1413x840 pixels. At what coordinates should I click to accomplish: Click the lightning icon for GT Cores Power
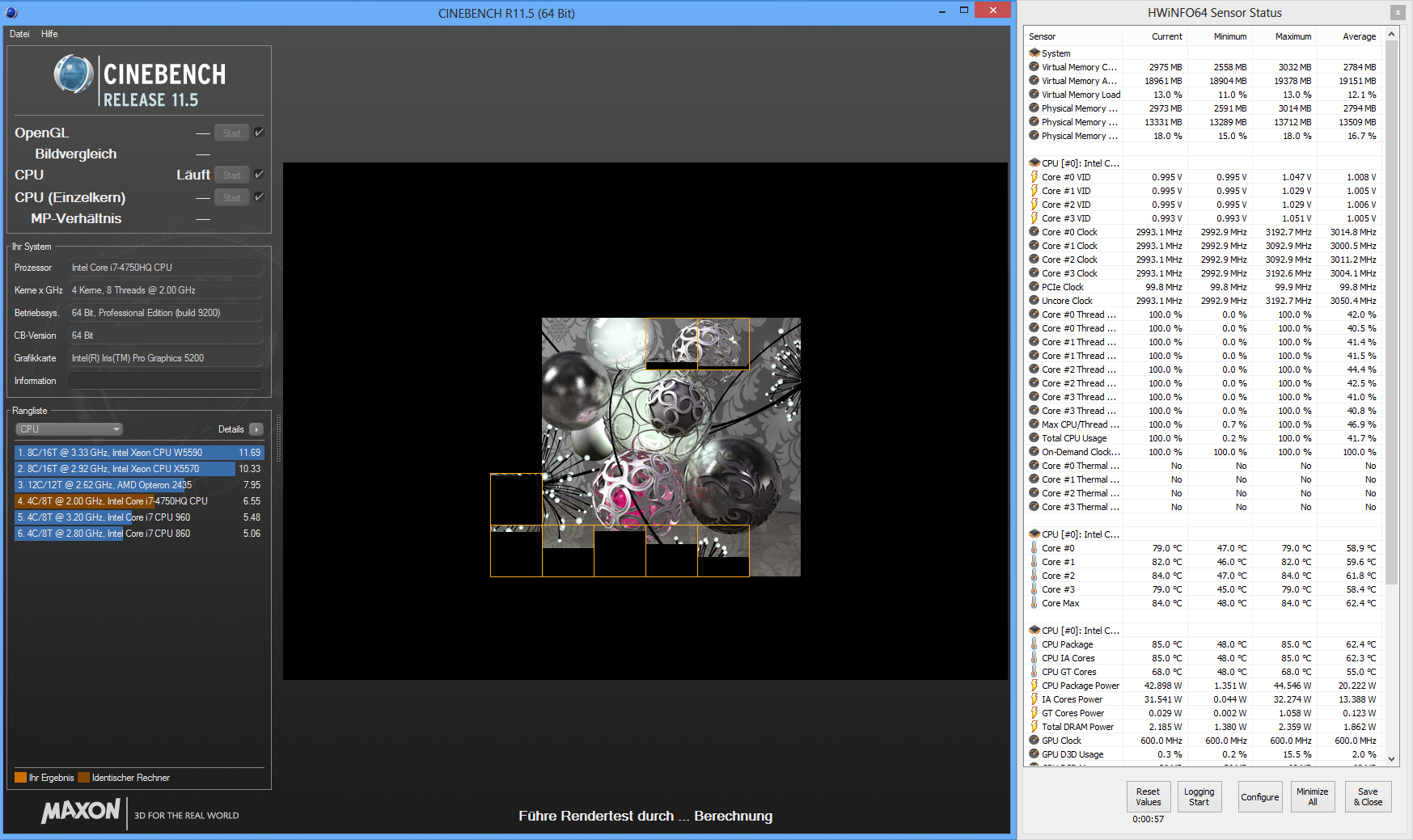tap(1034, 713)
